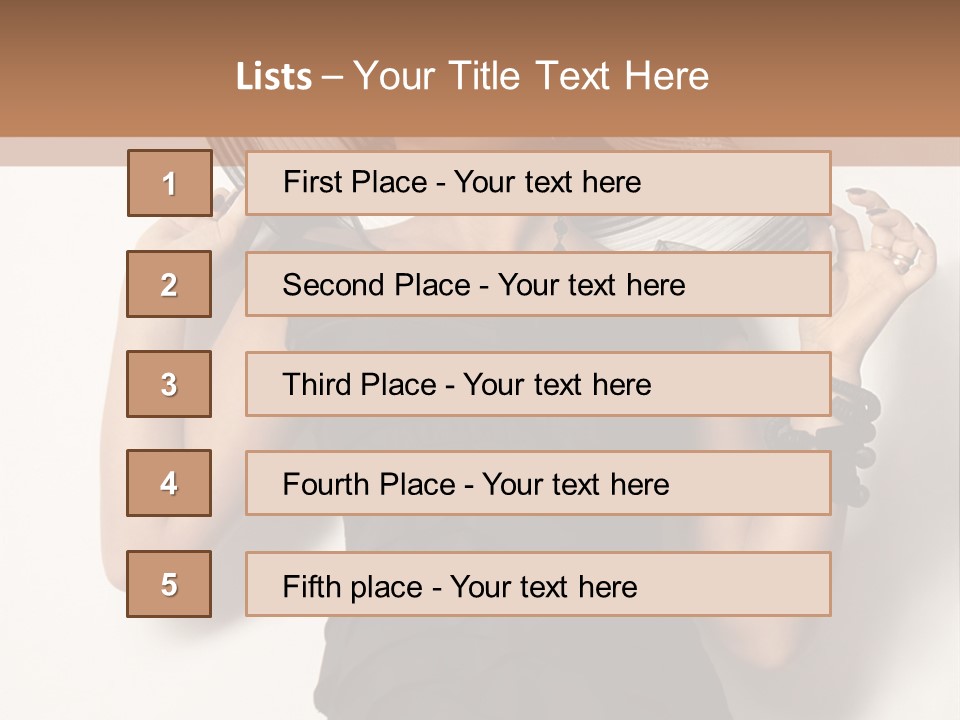Click the bold word Lists in title

point(274,77)
